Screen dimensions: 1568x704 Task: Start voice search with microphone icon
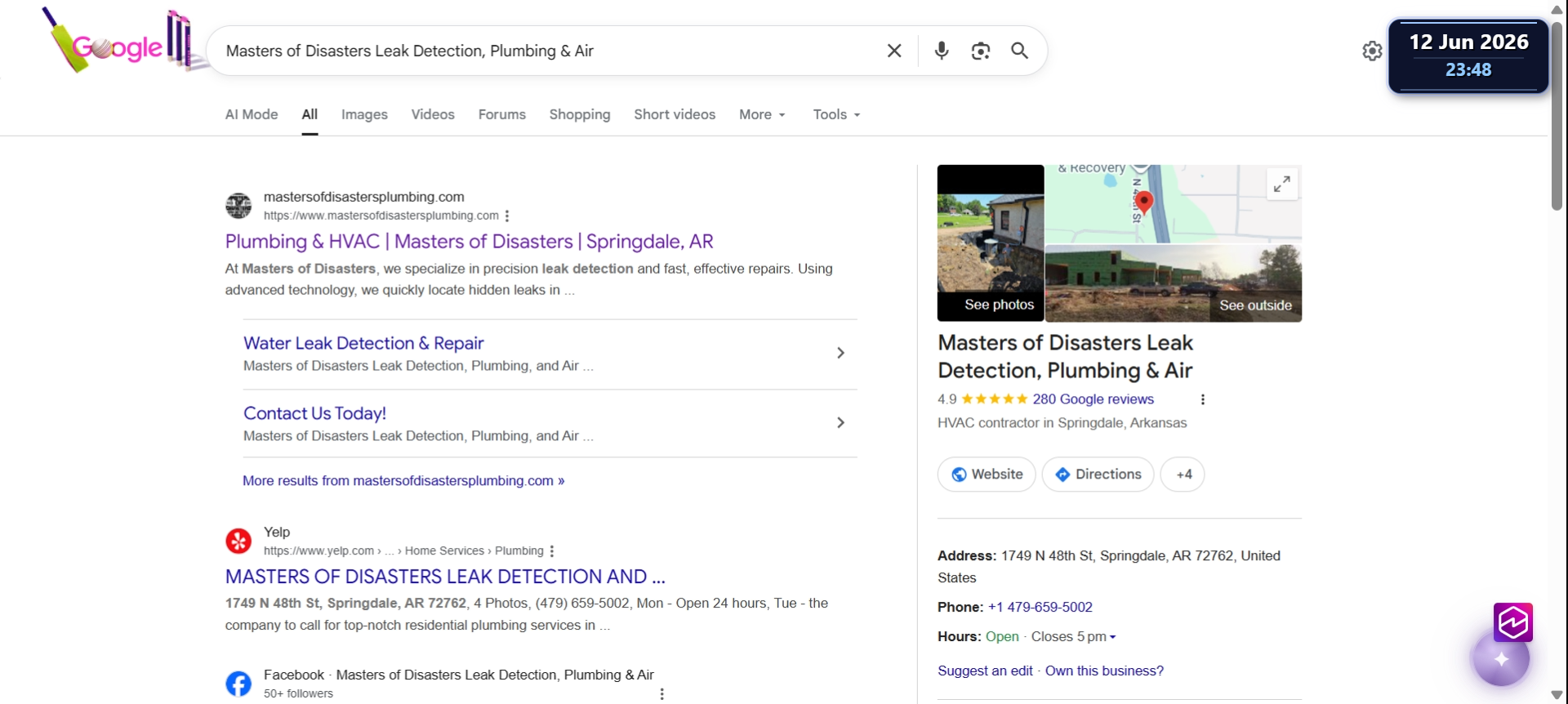pyautogui.click(x=942, y=51)
